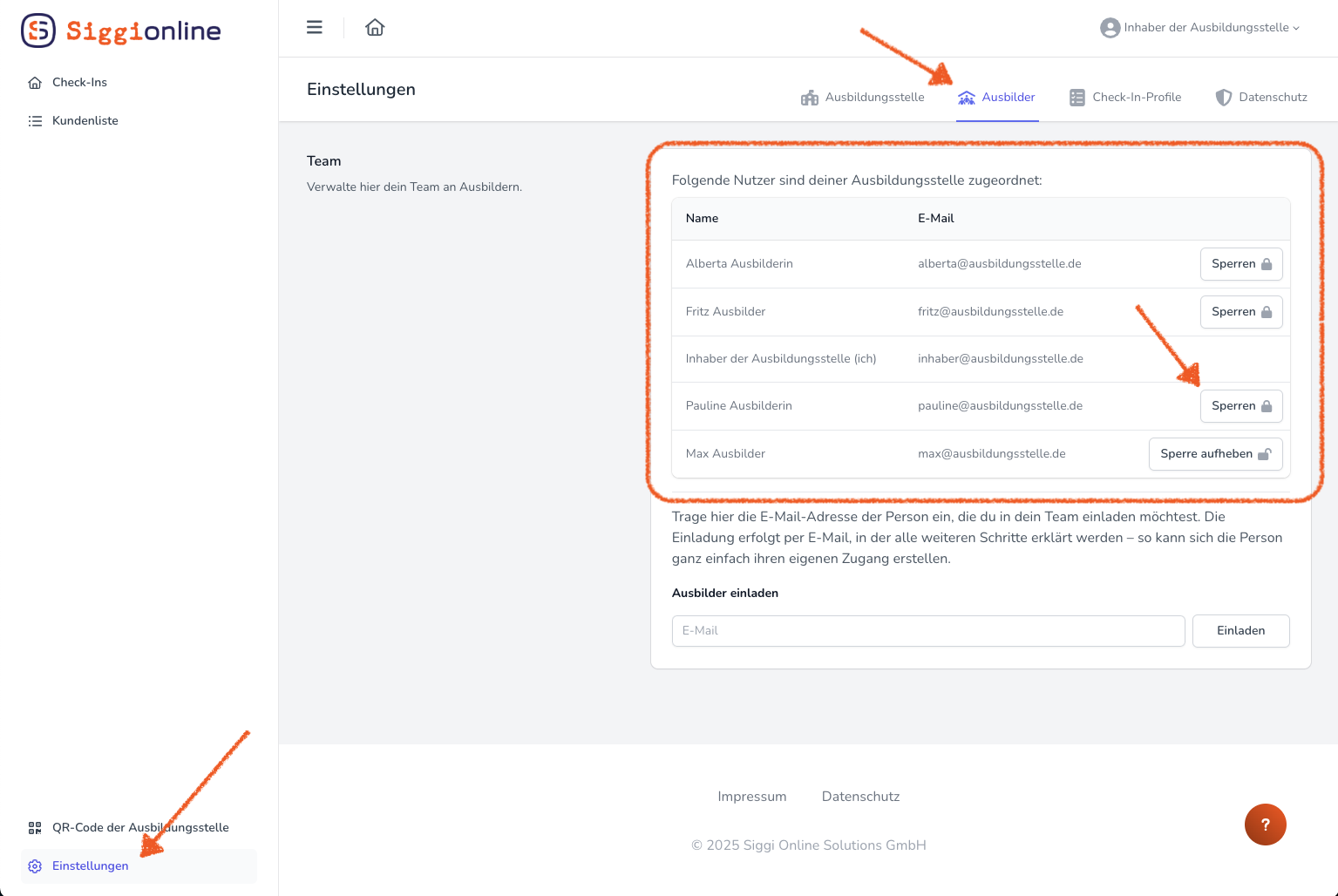Switch to the Ausbildungsstelle tab
The width and height of the screenshot is (1338, 896).
pyautogui.click(x=863, y=98)
